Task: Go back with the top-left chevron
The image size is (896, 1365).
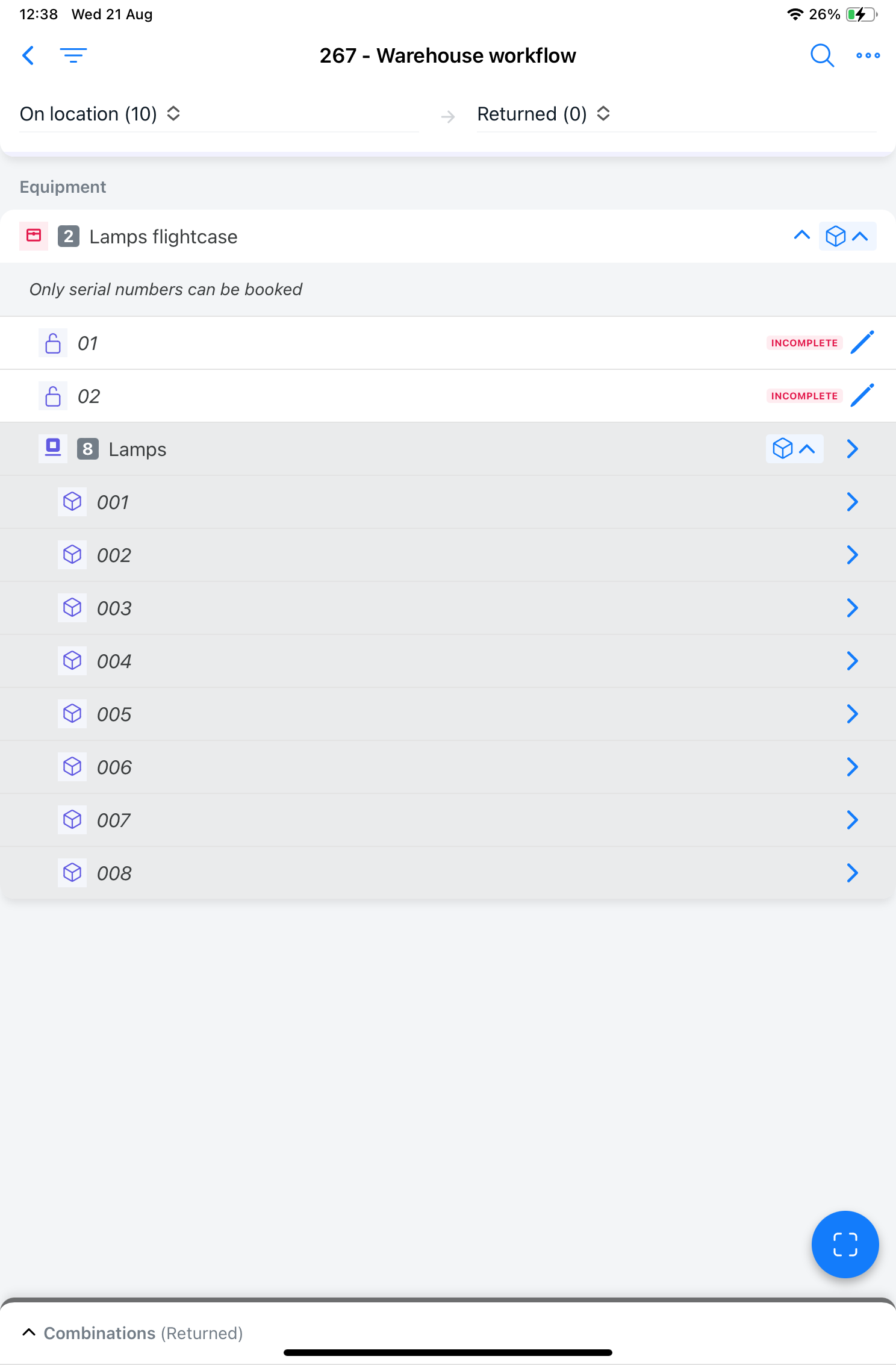Action: (x=28, y=55)
